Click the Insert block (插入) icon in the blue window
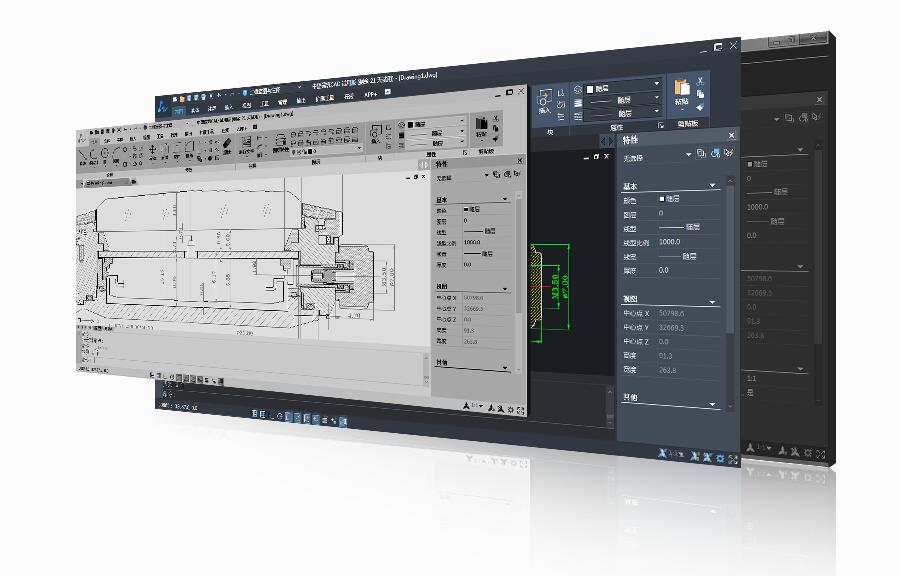This screenshot has height=576, width=900. tap(544, 99)
